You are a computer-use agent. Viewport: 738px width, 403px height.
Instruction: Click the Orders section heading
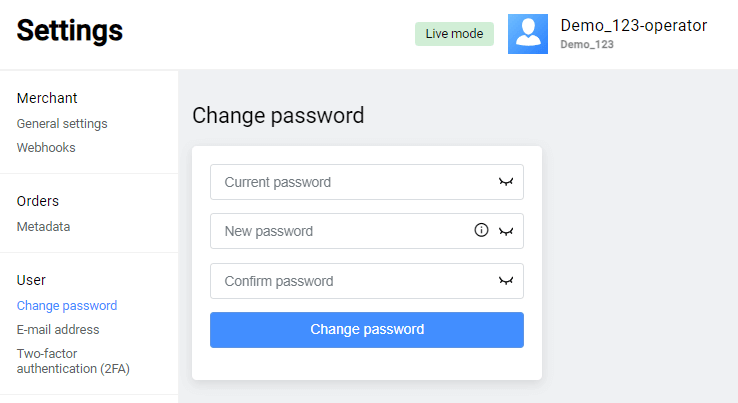(x=38, y=201)
